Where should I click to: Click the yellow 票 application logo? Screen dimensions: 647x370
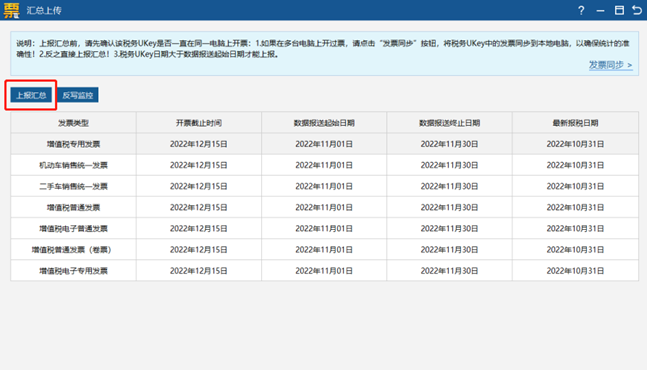click(12, 10)
